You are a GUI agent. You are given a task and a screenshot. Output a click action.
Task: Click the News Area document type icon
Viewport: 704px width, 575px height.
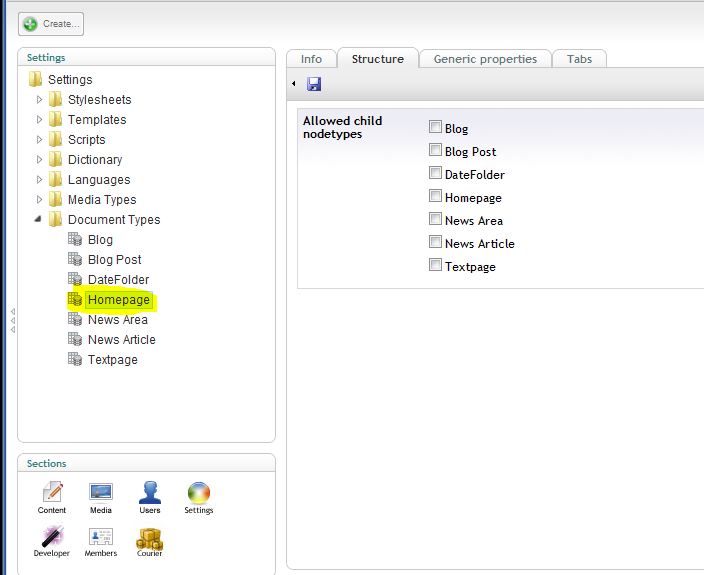click(75, 319)
